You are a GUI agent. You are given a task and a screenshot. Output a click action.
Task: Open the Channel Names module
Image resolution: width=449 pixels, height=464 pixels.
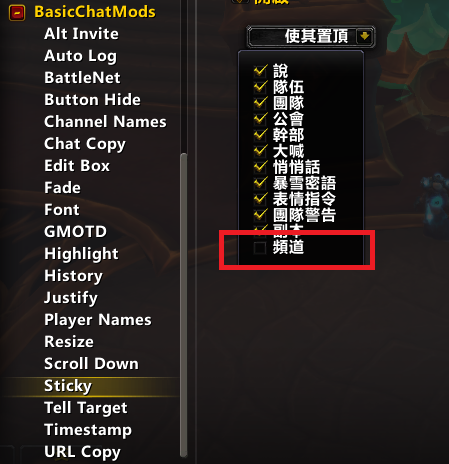pyautogui.click(x=105, y=122)
